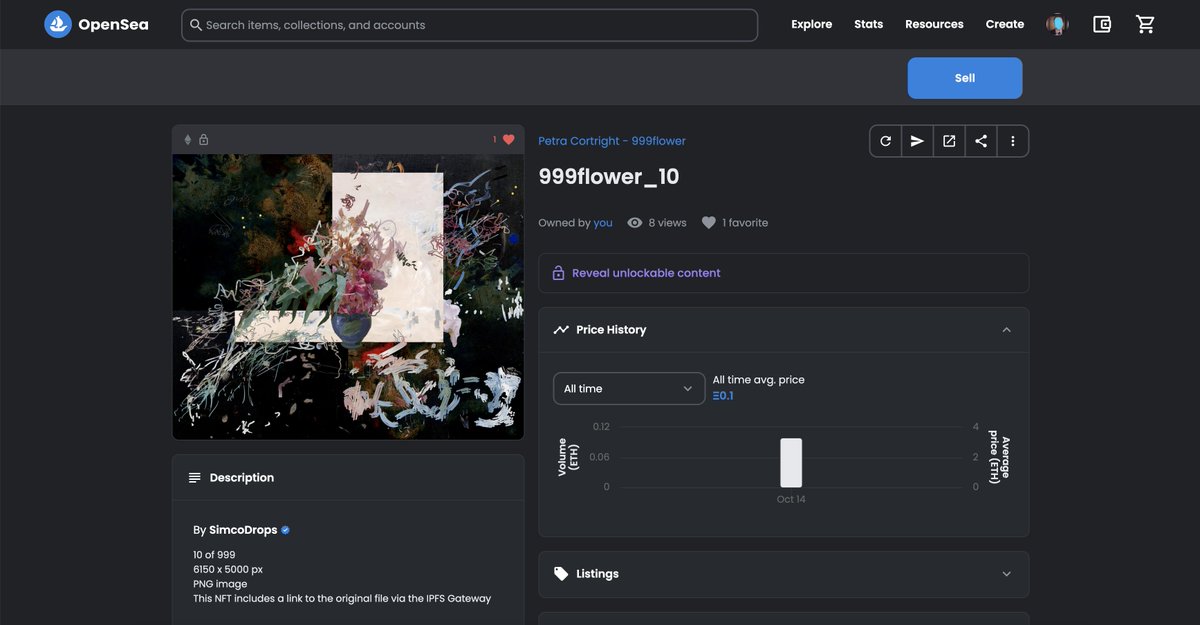Click the share icon
Screen dimensions: 1200x625
981,141
